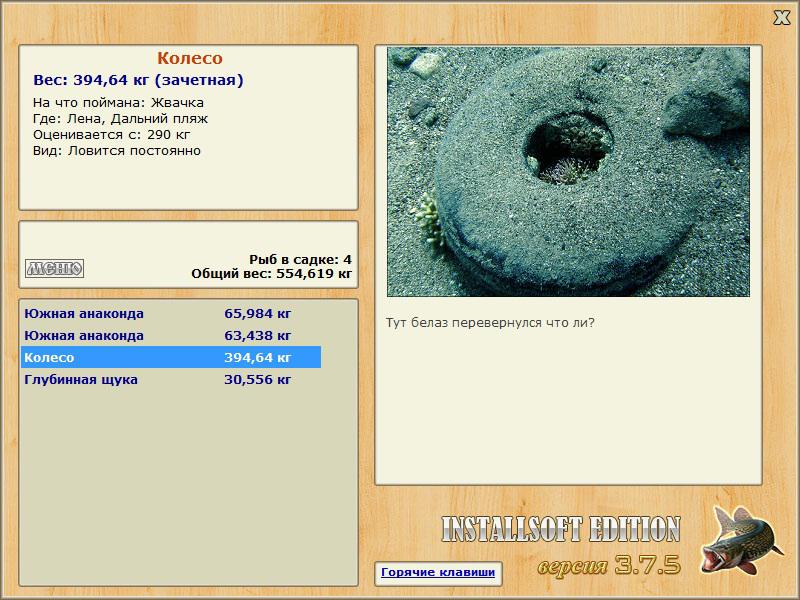Click the Рыб в садке: 4 counter

(x=301, y=260)
